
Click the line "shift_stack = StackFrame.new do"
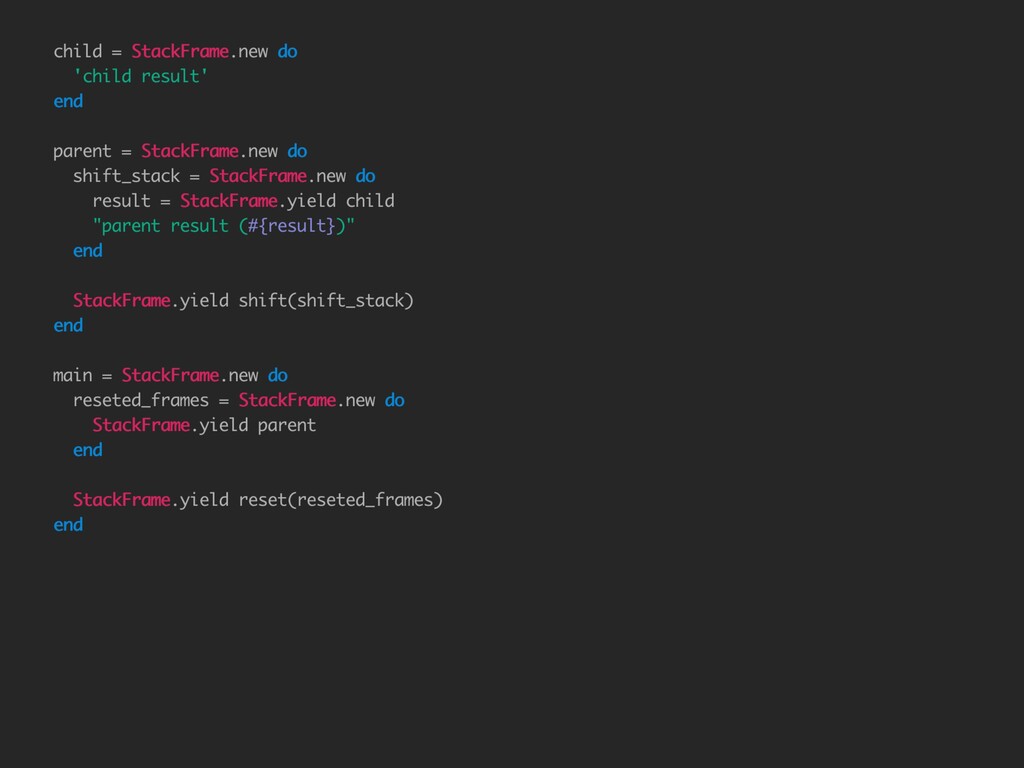[x=224, y=176]
